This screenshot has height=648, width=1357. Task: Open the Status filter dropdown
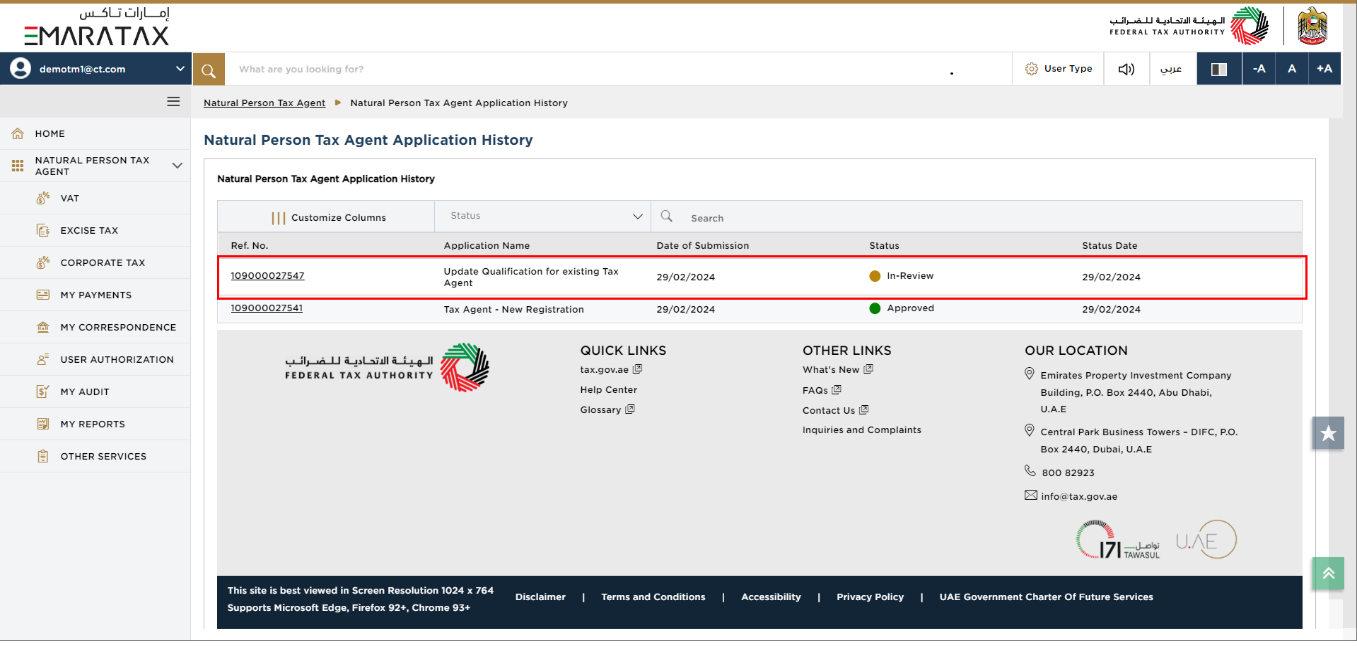pos(543,216)
